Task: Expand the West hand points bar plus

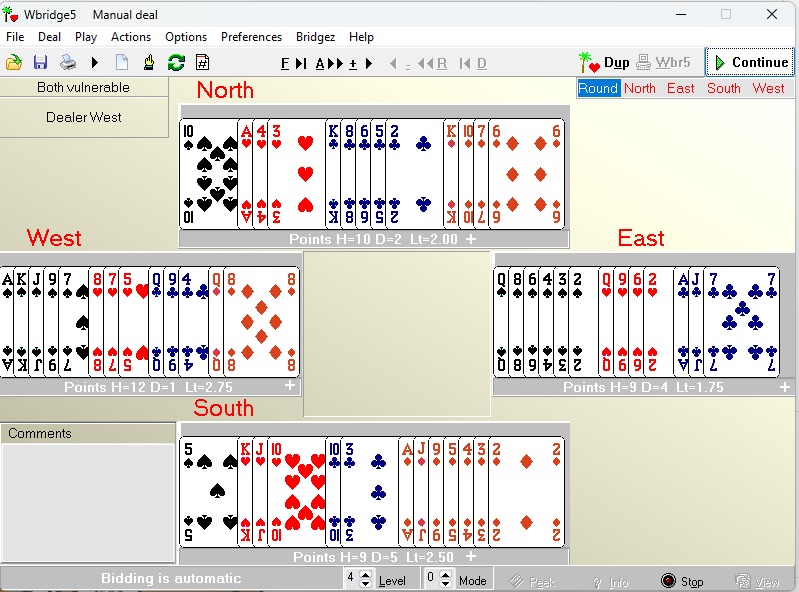Action: point(290,386)
